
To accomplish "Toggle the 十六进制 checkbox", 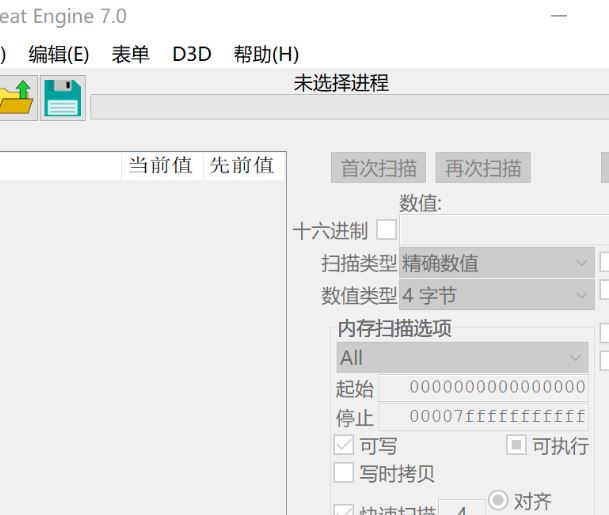I will click(x=386, y=231).
